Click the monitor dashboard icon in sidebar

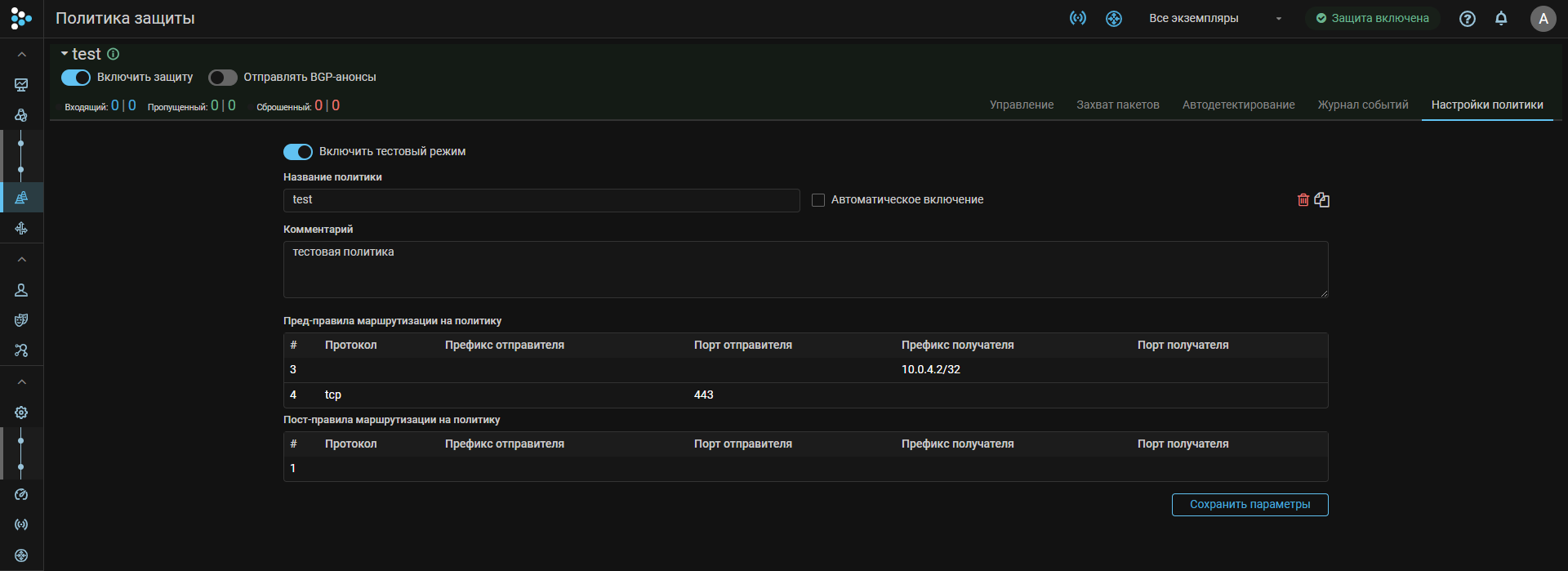21,85
